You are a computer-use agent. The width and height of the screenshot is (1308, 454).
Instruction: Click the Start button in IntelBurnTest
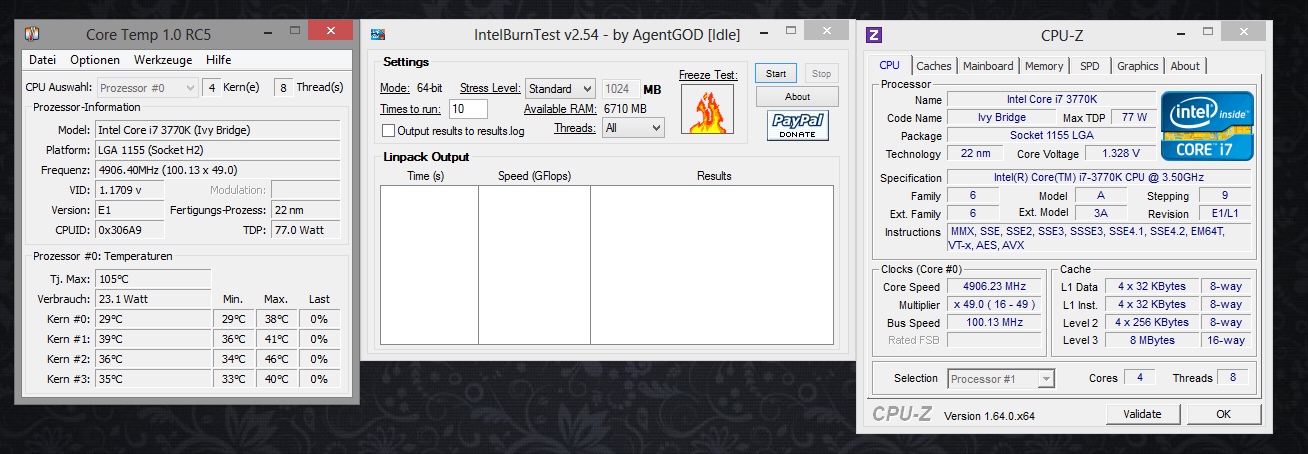[776, 73]
